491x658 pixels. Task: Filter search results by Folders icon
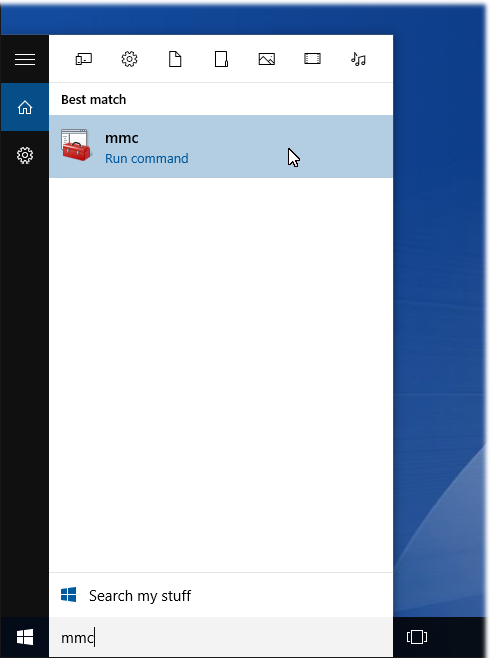(x=221, y=59)
